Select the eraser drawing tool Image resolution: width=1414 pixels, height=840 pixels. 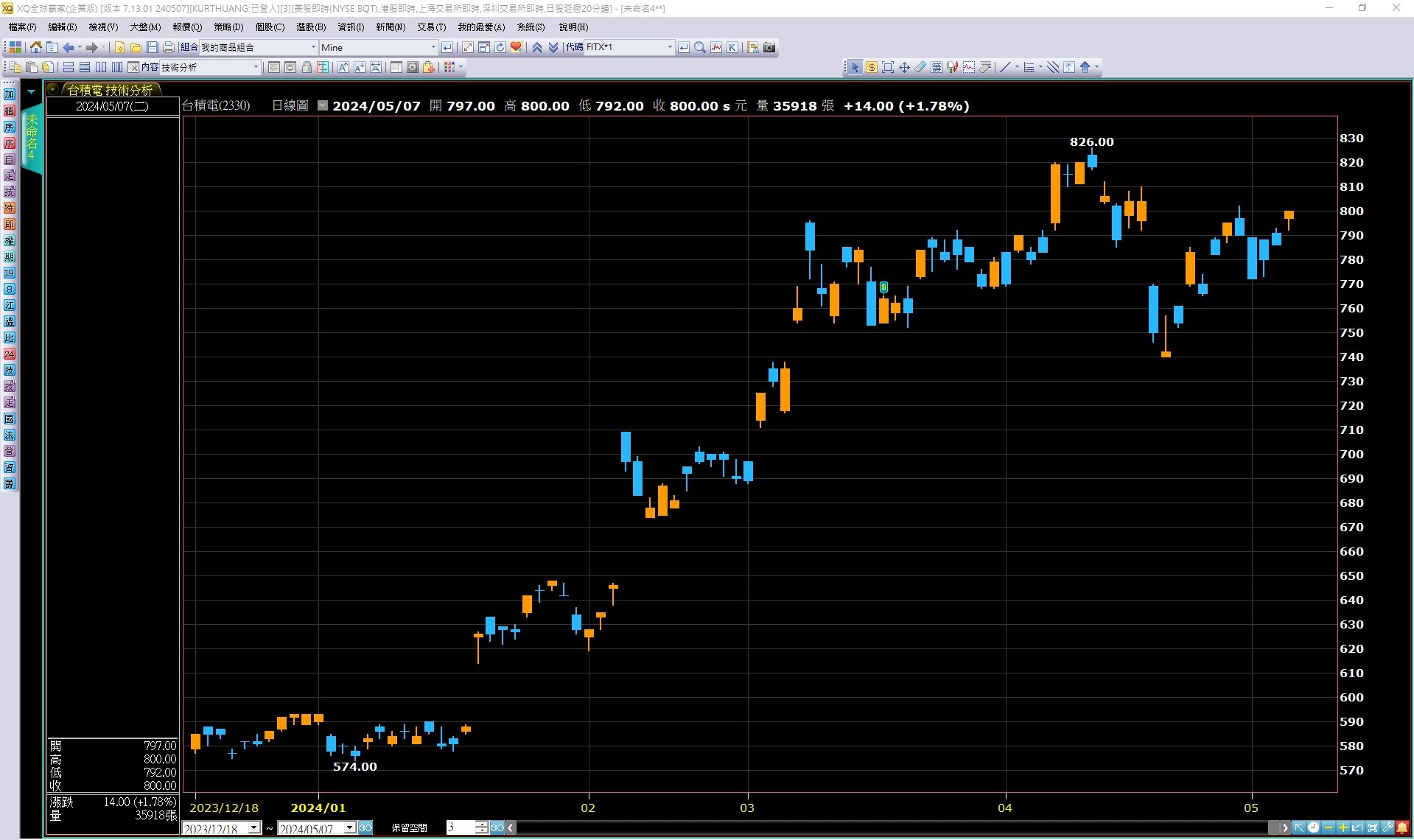(x=920, y=67)
